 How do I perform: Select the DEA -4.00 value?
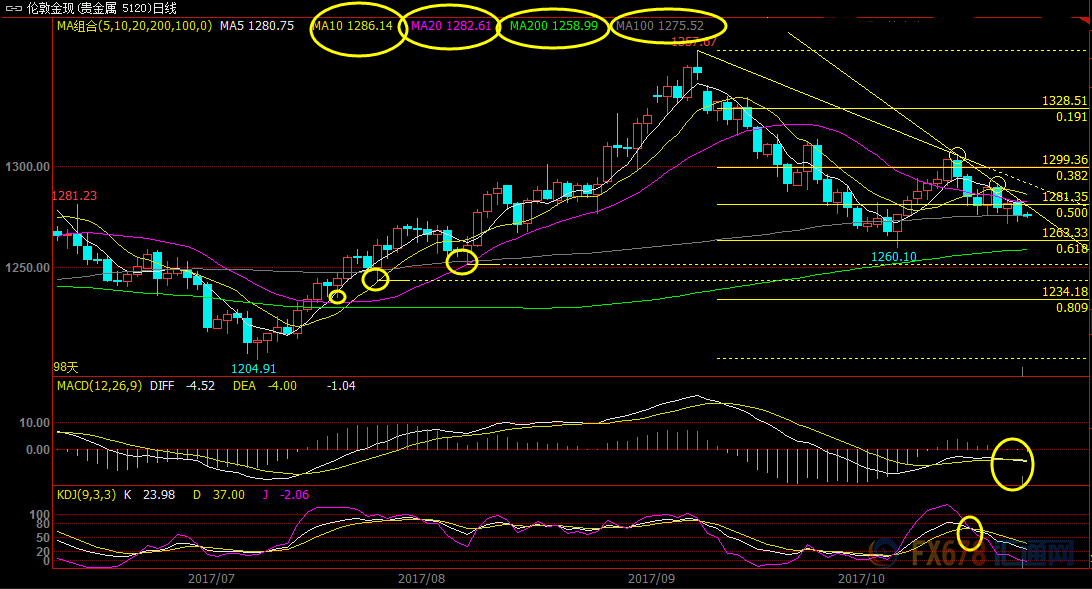pos(265,386)
